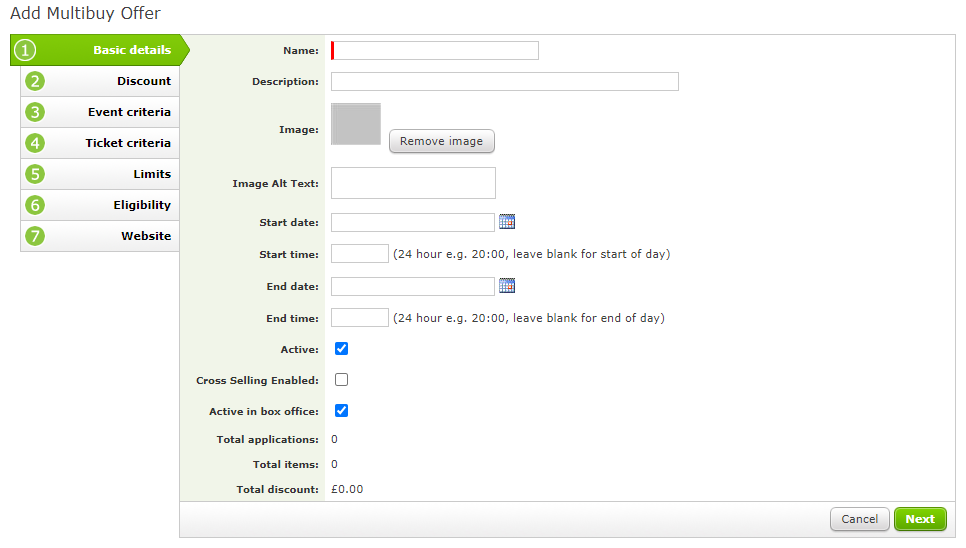The height and width of the screenshot is (548, 966).
Task: Click the End time field
Action: [x=360, y=318]
